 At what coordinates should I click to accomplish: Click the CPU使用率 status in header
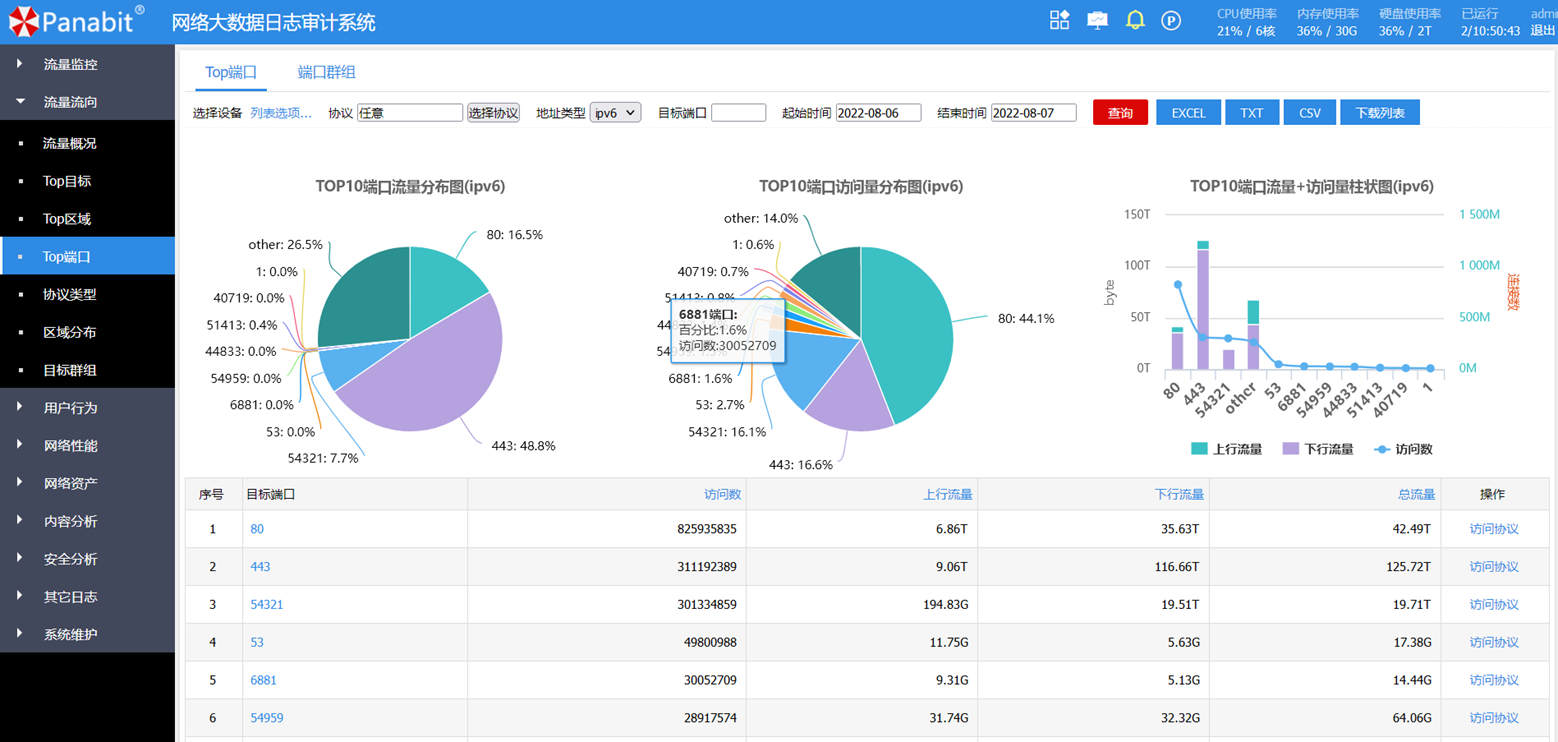tap(1246, 22)
